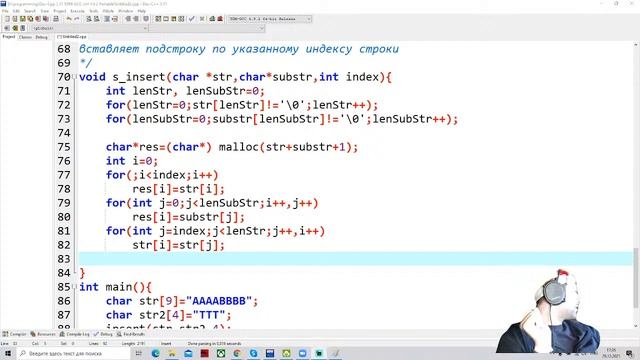Click the Indent toolbar icon
Screen dimensions: 640x360
click(128, 19)
